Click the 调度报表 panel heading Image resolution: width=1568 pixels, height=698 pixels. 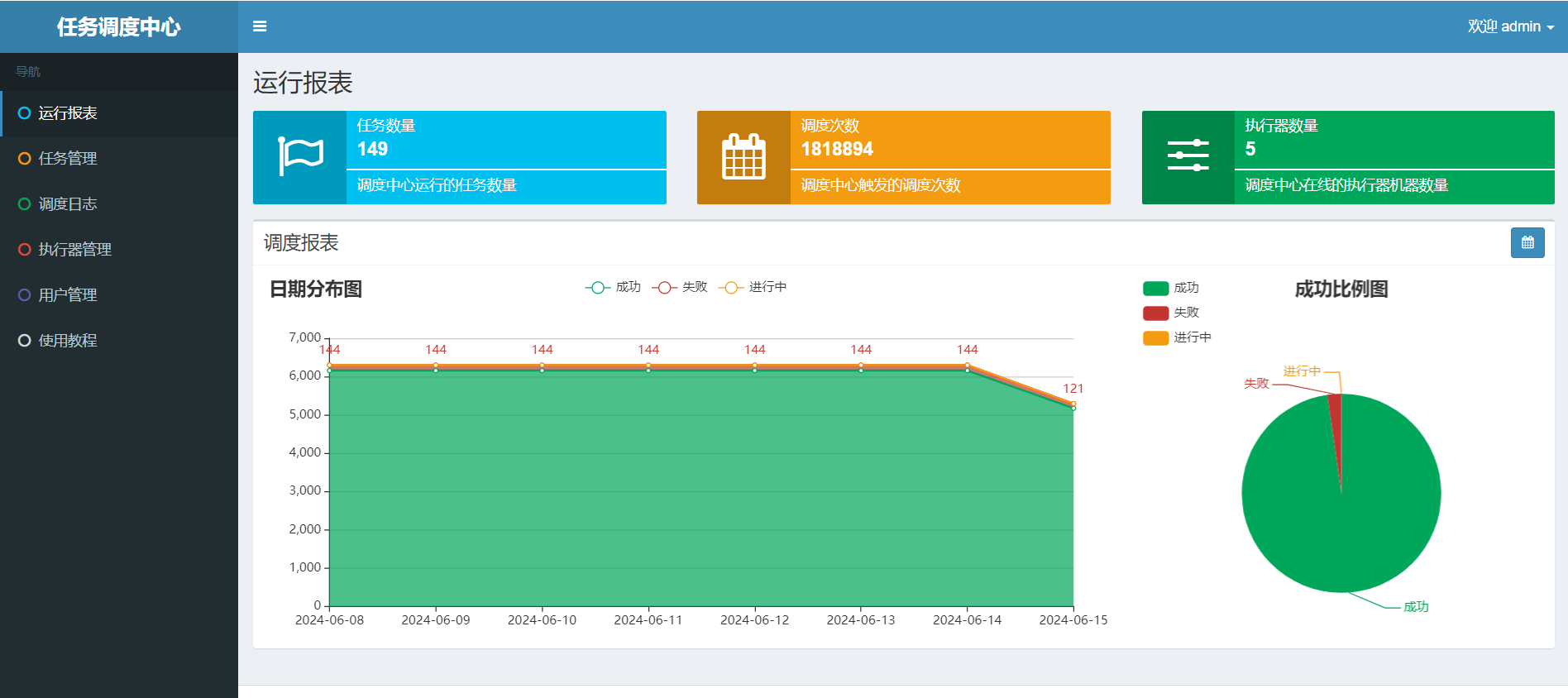(301, 243)
